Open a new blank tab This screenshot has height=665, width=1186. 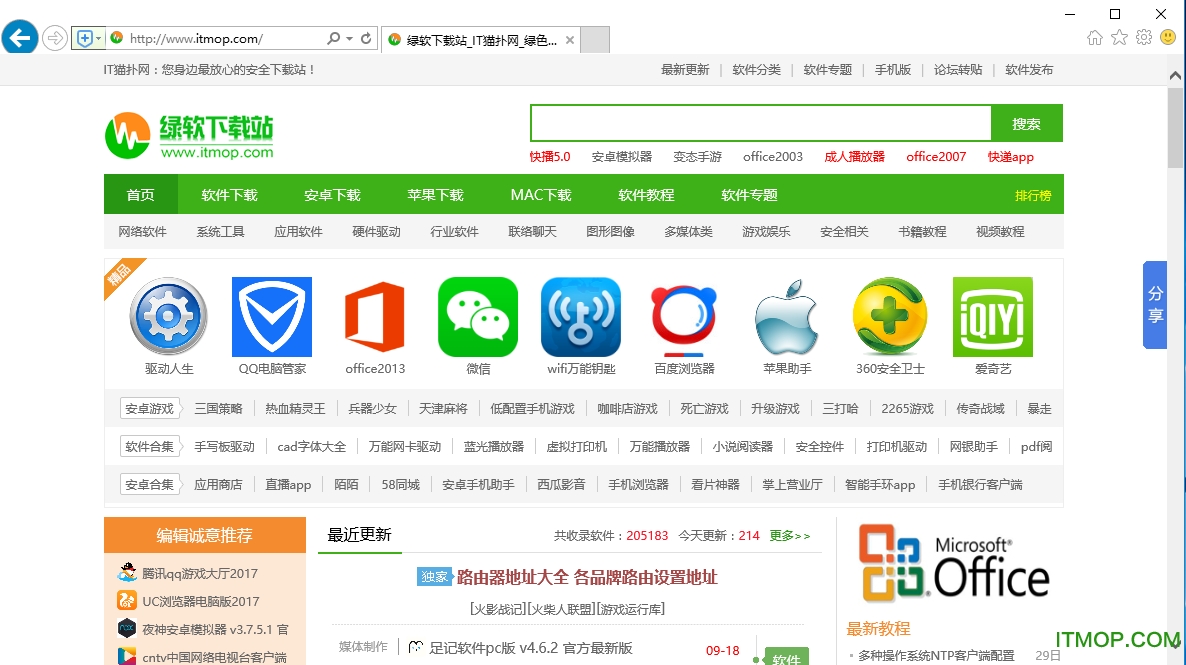click(595, 39)
